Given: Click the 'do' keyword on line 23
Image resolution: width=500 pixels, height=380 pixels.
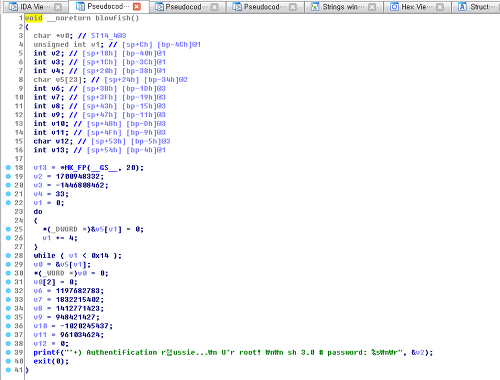Looking at the screenshot, I should coord(38,212).
